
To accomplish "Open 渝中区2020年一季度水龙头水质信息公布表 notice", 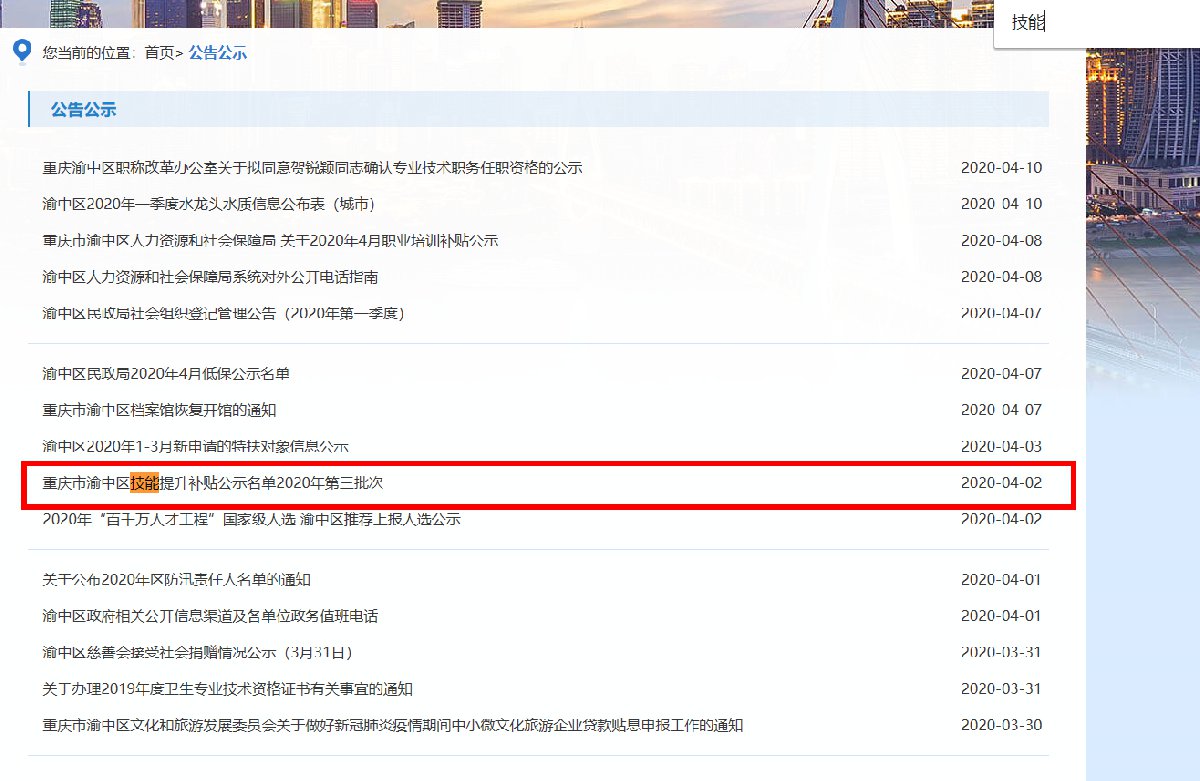I will 209,204.
